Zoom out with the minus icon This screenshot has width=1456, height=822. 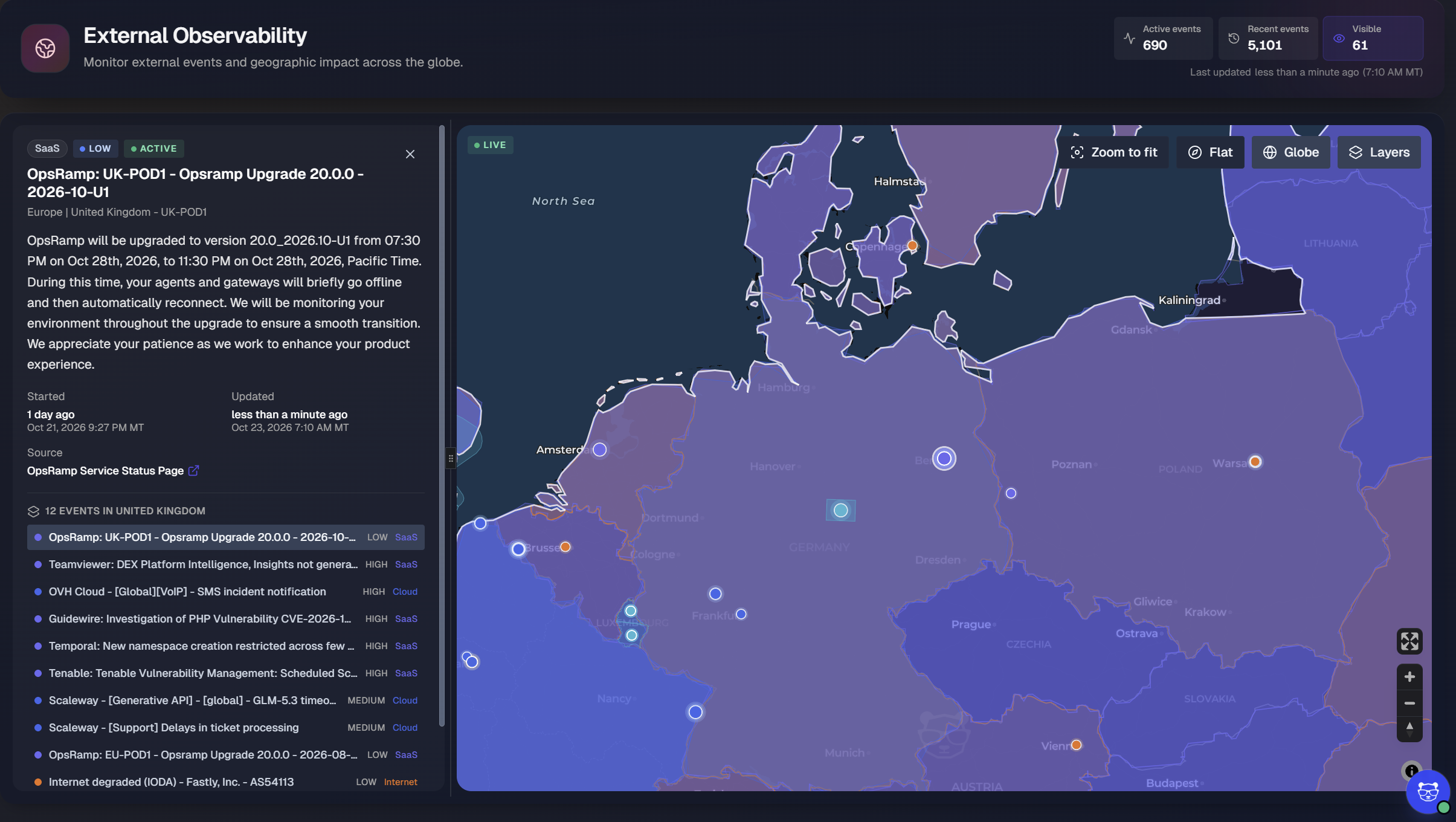(1409, 703)
